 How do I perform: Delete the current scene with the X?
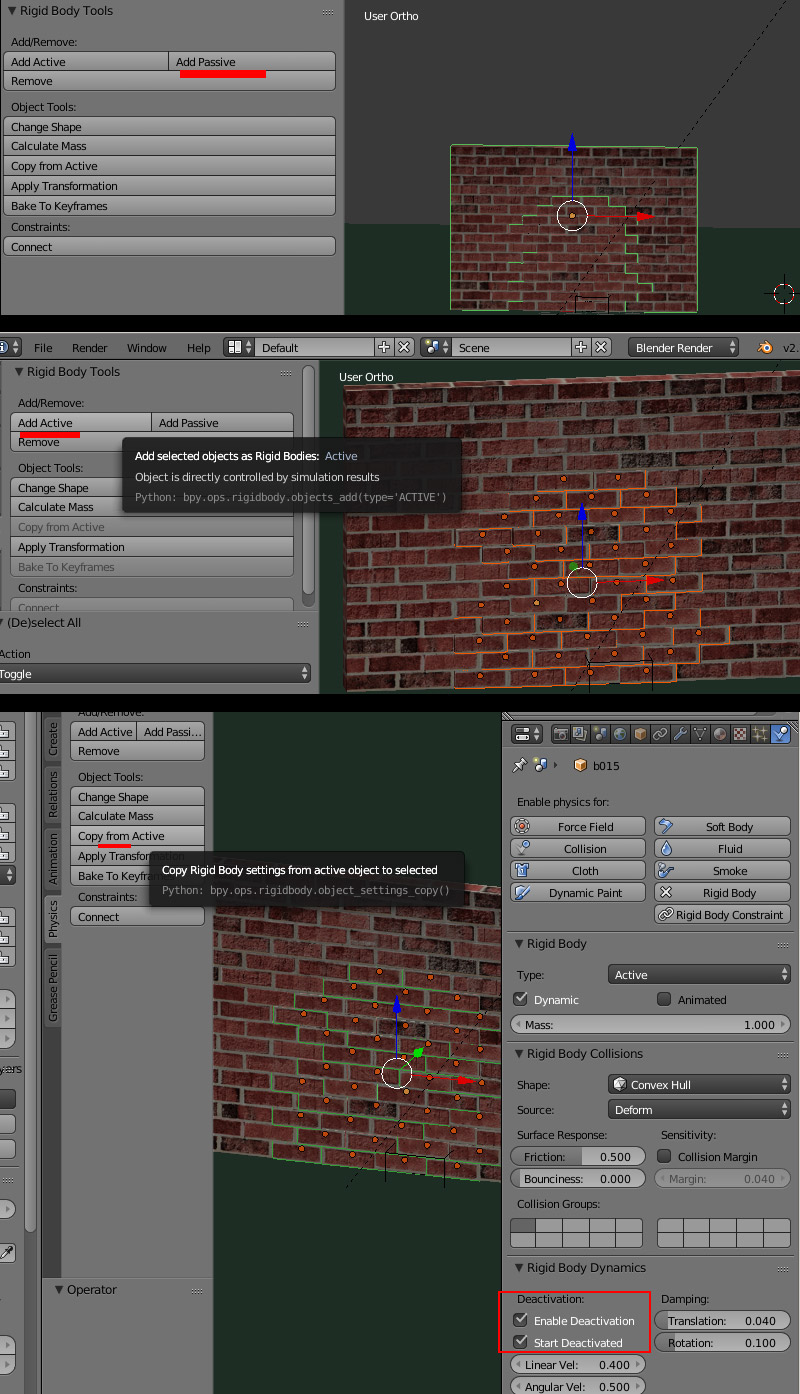pos(601,347)
